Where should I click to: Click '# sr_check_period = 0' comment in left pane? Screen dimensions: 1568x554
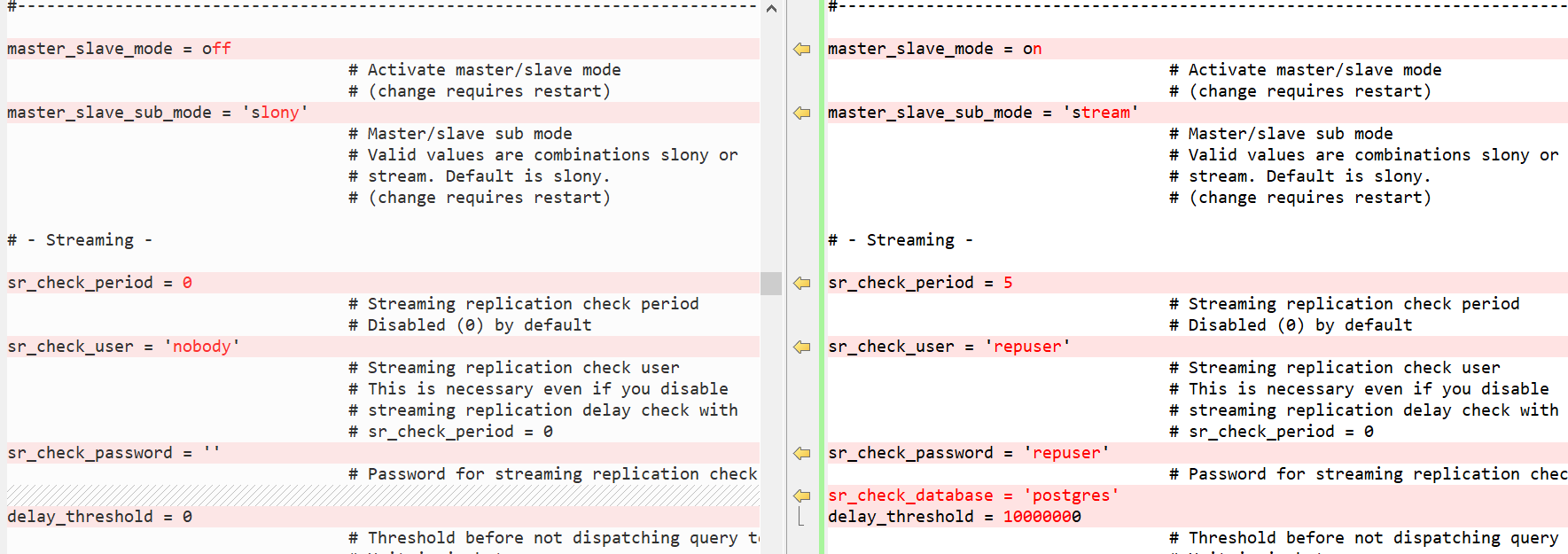[451, 432]
